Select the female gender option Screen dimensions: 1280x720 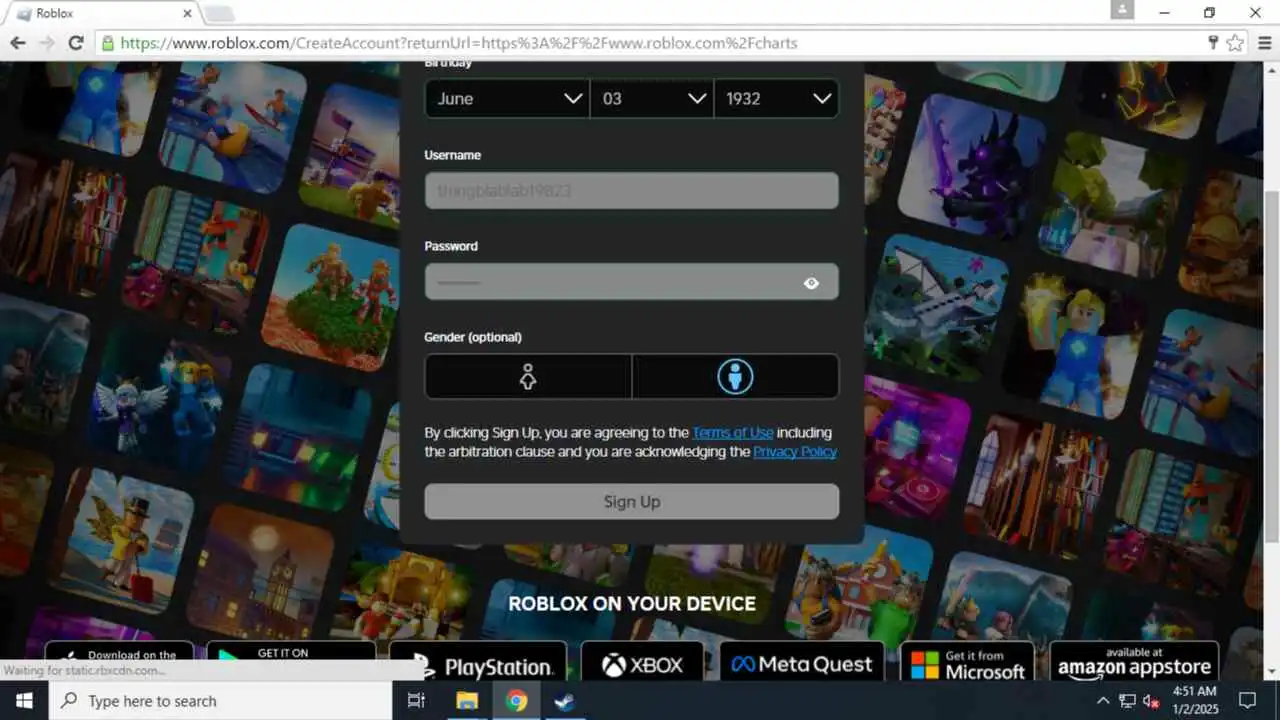click(528, 376)
